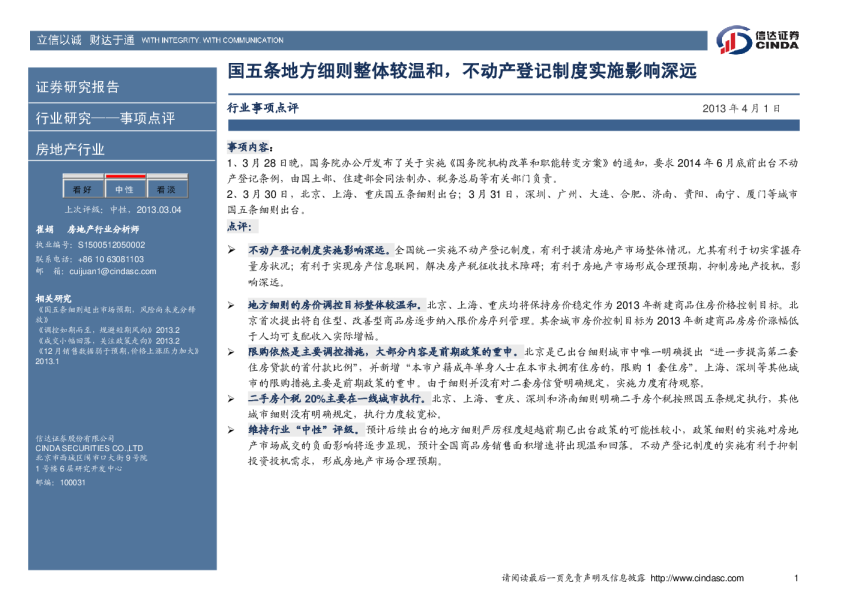Click the arrow bullet before 维持行业"中性"评级
The width and height of the screenshot is (842, 595).
tap(232, 429)
